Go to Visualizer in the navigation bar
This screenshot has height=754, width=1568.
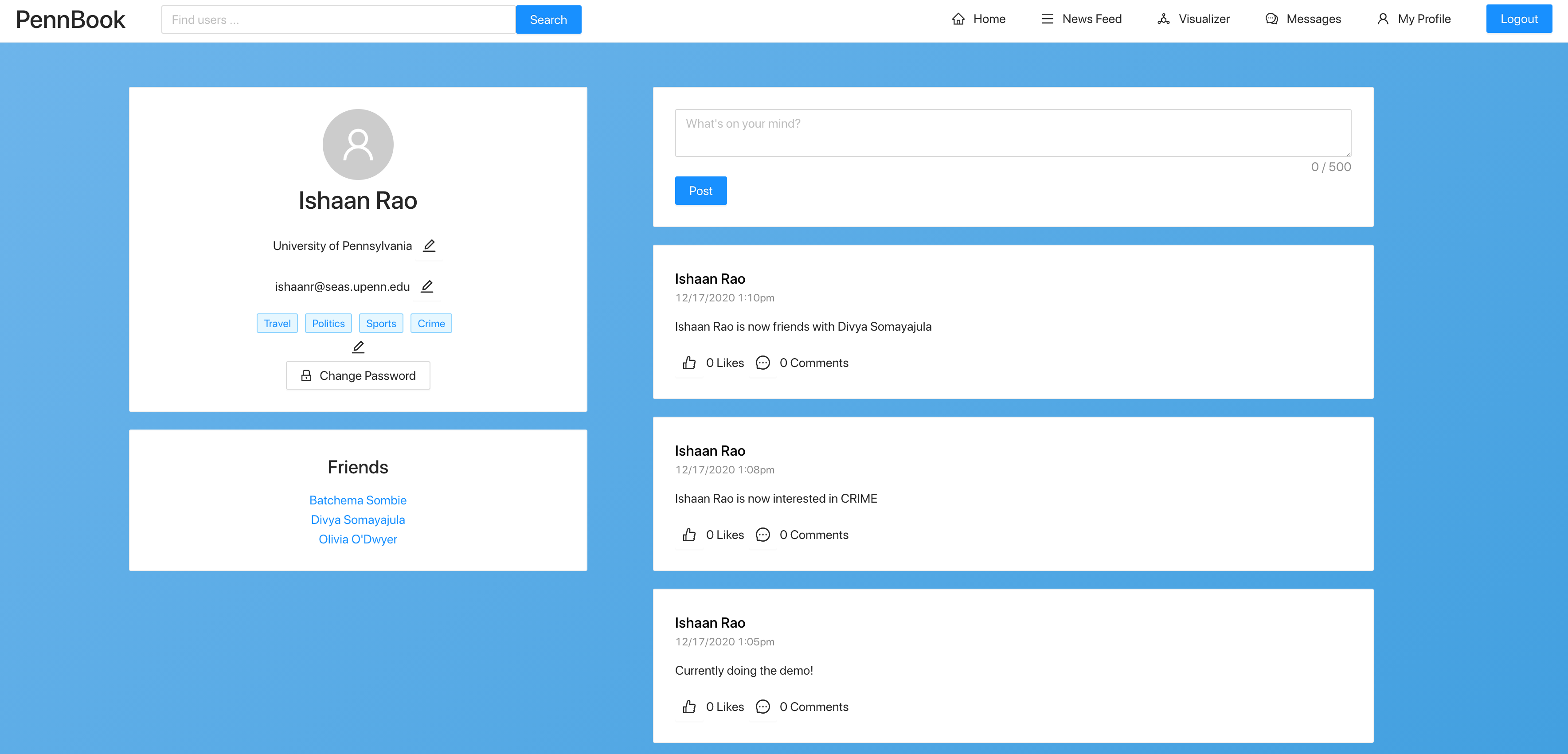[1194, 19]
